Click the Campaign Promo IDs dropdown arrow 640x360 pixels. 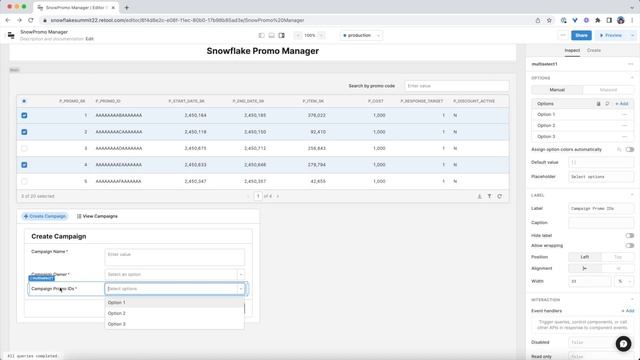pos(241,289)
